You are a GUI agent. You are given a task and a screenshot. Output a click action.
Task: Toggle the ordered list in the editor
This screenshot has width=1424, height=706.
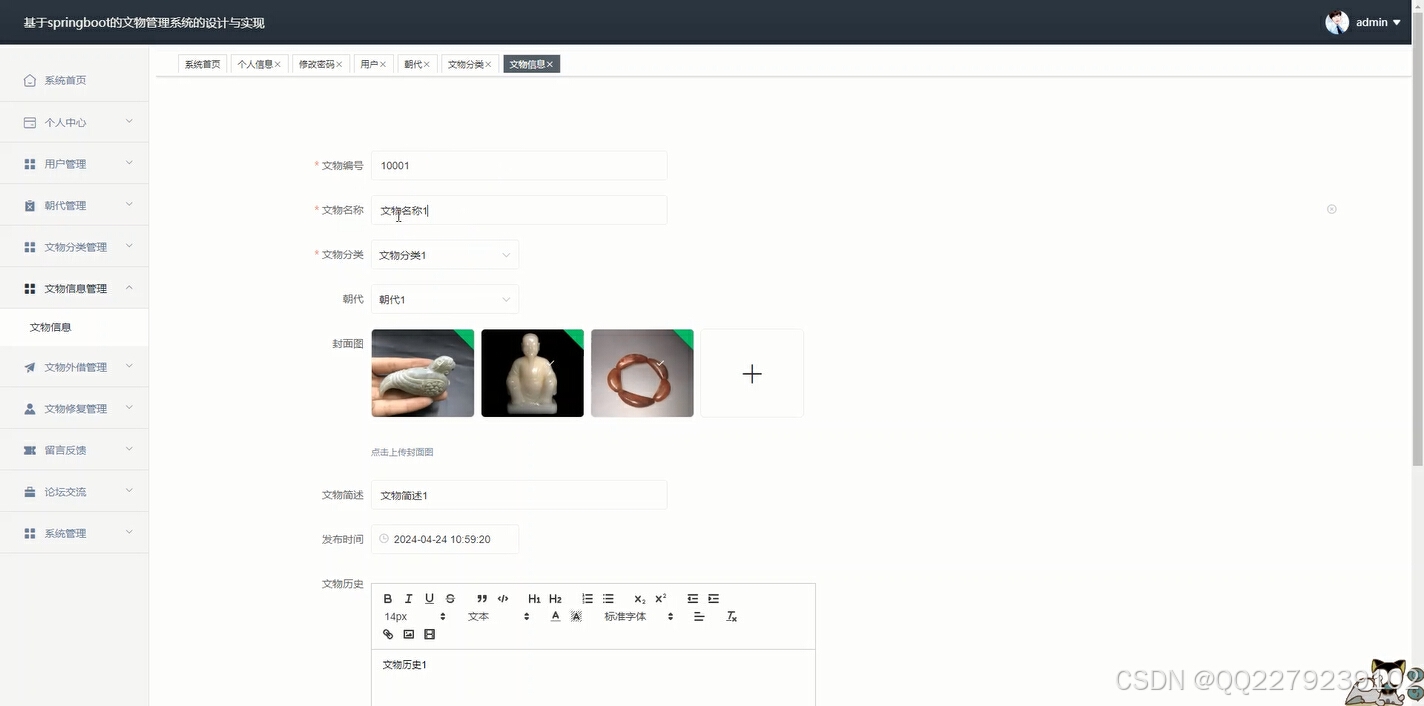click(x=587, y=598)
